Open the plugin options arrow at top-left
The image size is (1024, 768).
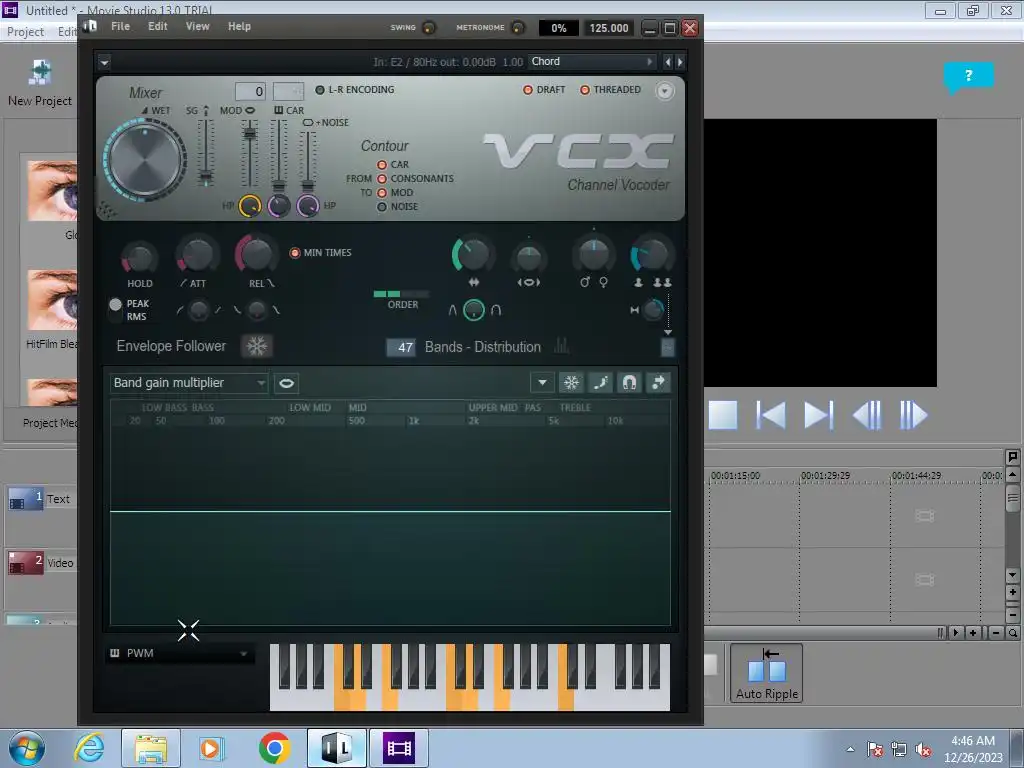pyautogui.click(x=104, y=63)
